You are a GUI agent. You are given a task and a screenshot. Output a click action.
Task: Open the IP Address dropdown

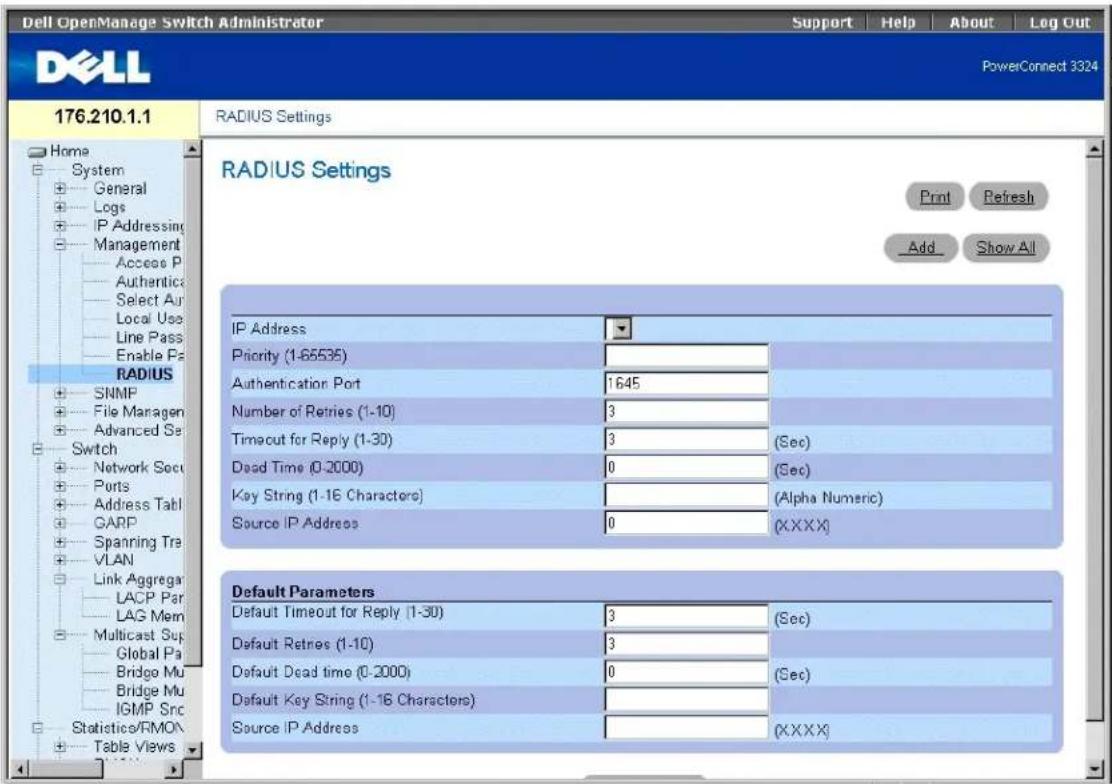(621, 328)
